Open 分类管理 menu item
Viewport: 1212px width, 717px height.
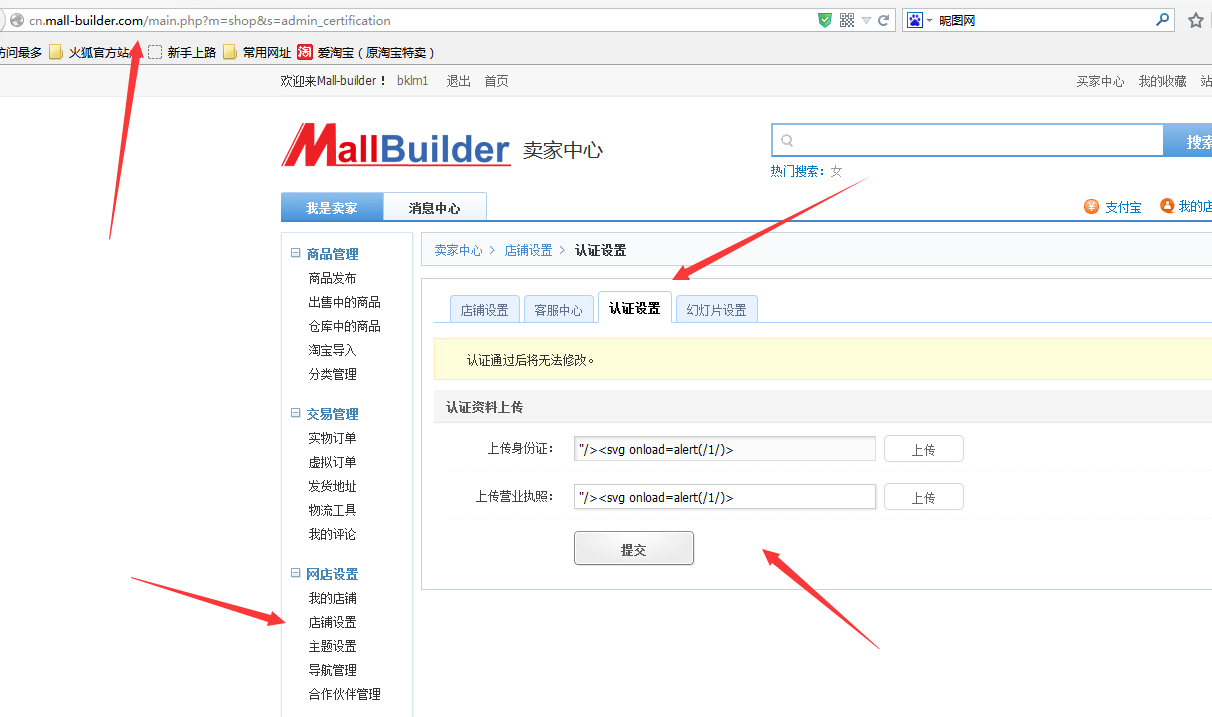point(332,374)
